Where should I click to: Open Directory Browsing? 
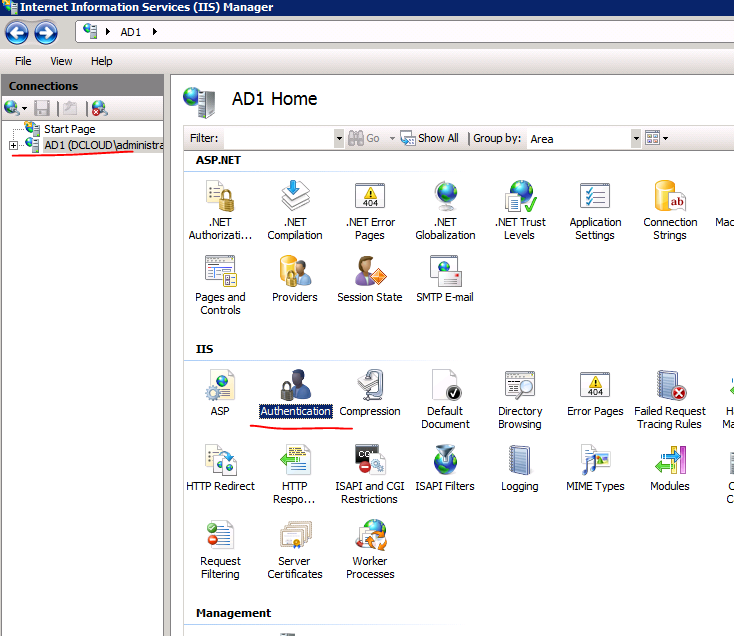coord(520,399)
